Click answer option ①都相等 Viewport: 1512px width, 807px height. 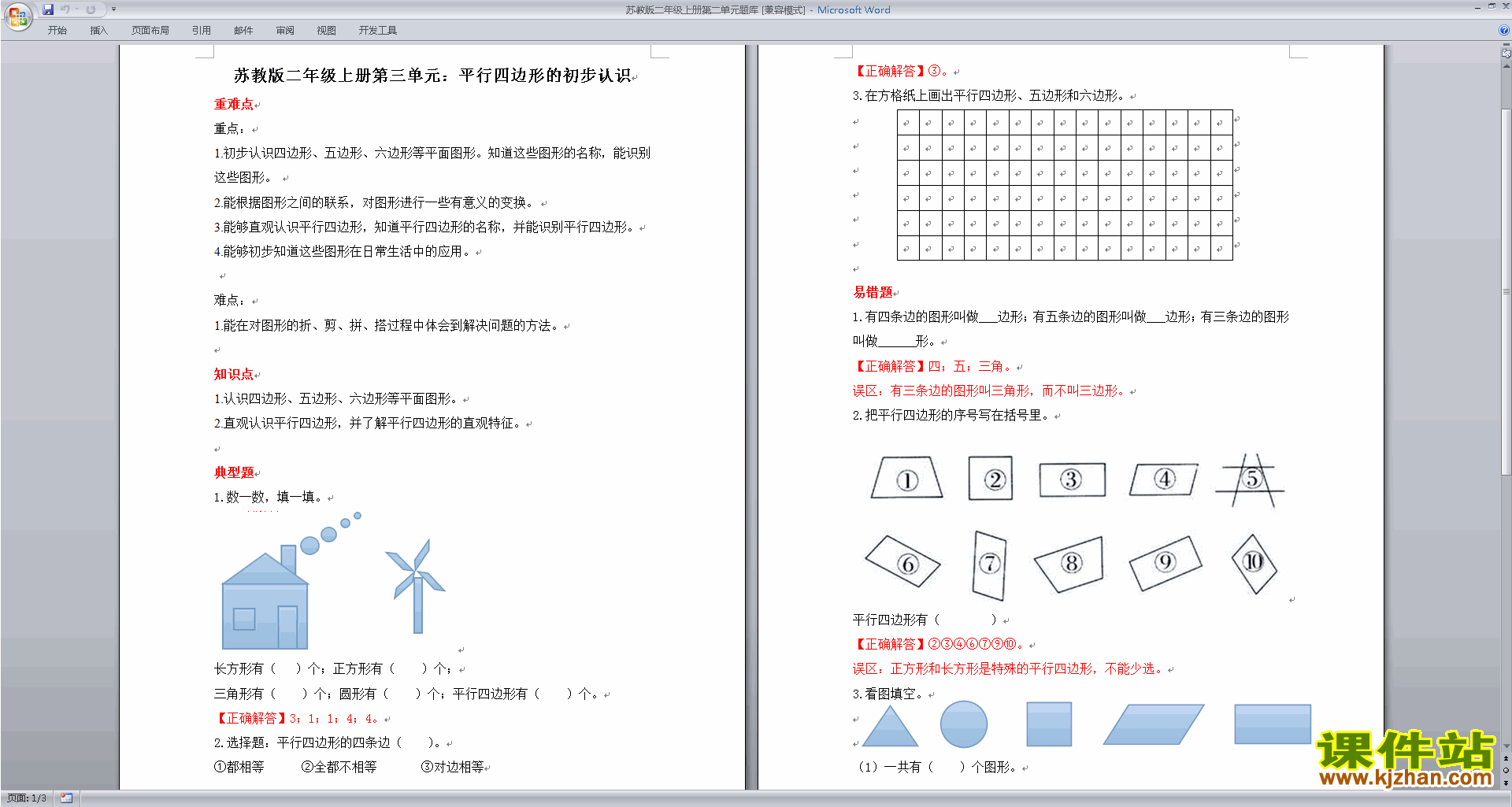coord(239,767)
